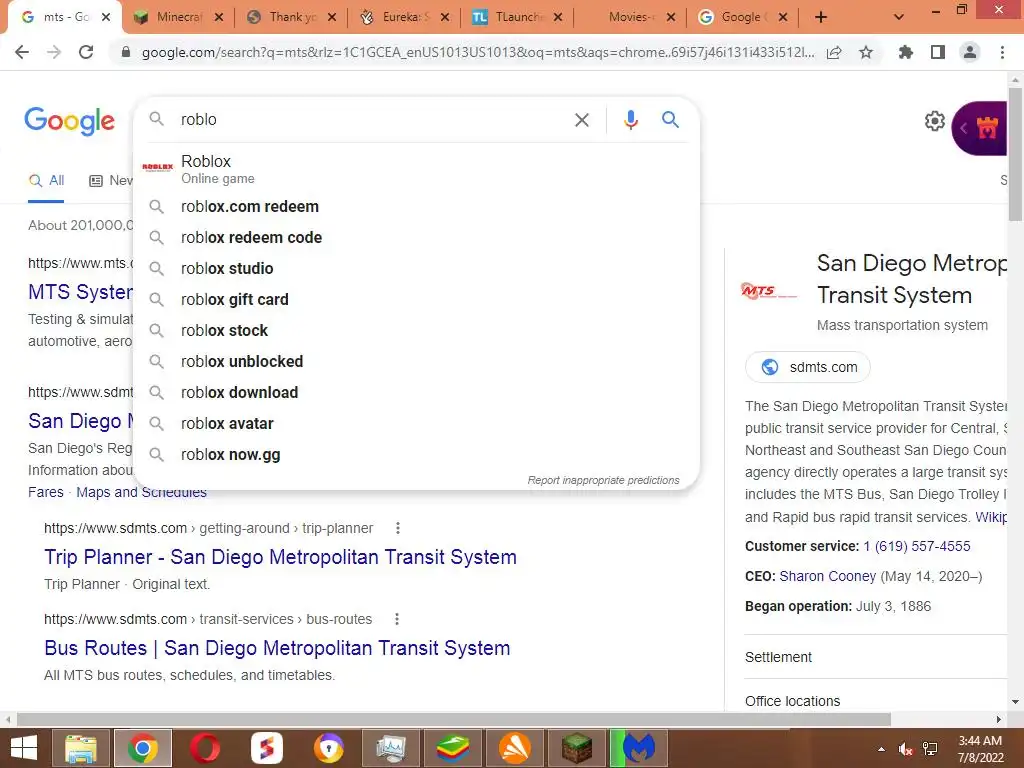
Task: Click the share page icon in address bar
Action: point(834,53)
